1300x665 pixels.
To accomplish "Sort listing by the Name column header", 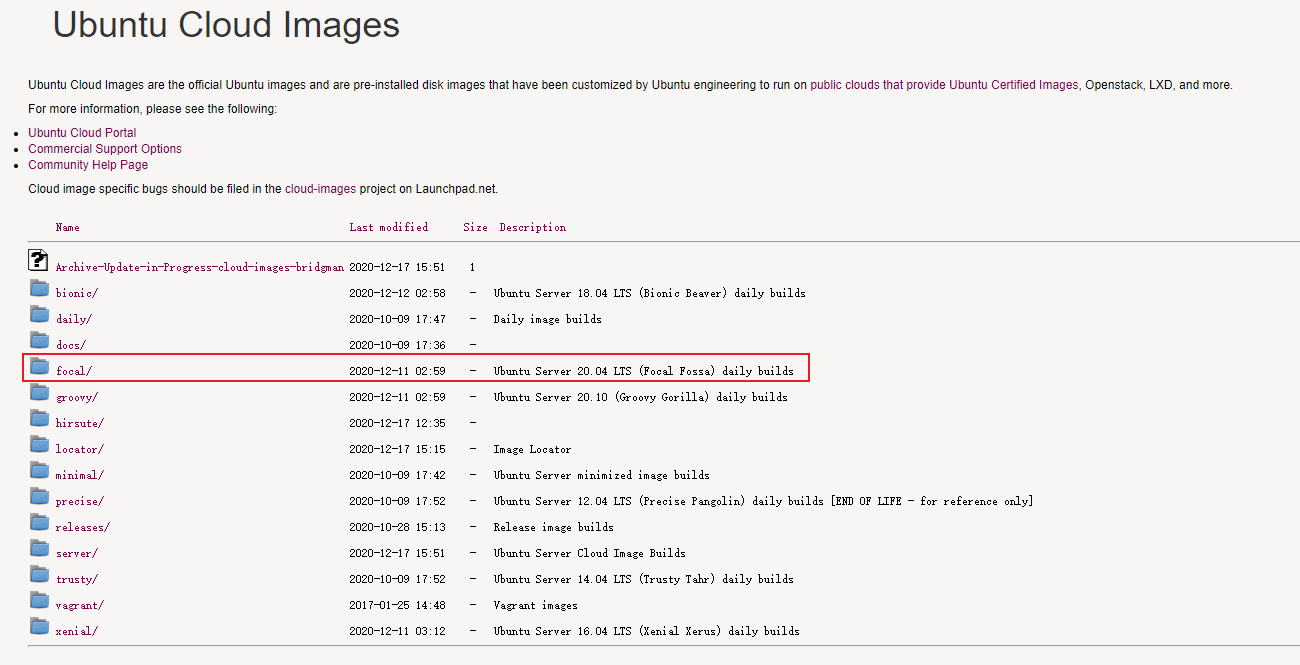I will point(68,227).
